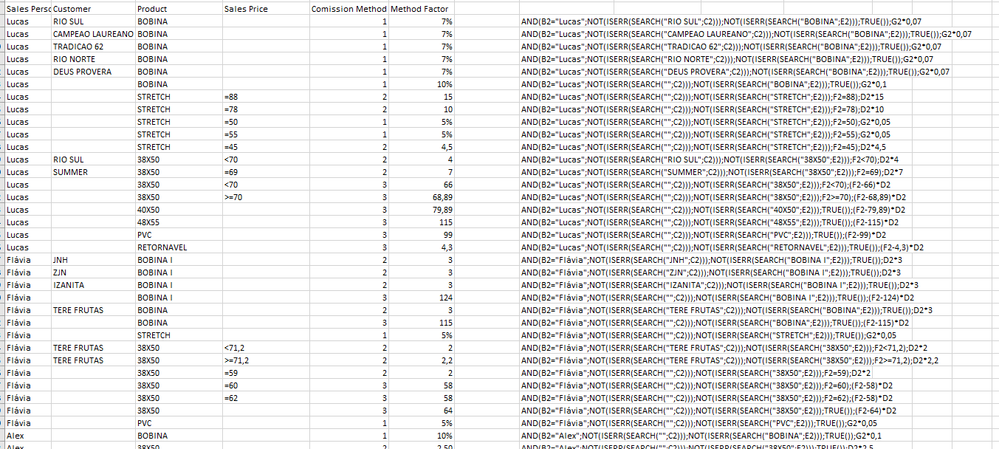Select the 2,2 method factor cell

(422, 360)
